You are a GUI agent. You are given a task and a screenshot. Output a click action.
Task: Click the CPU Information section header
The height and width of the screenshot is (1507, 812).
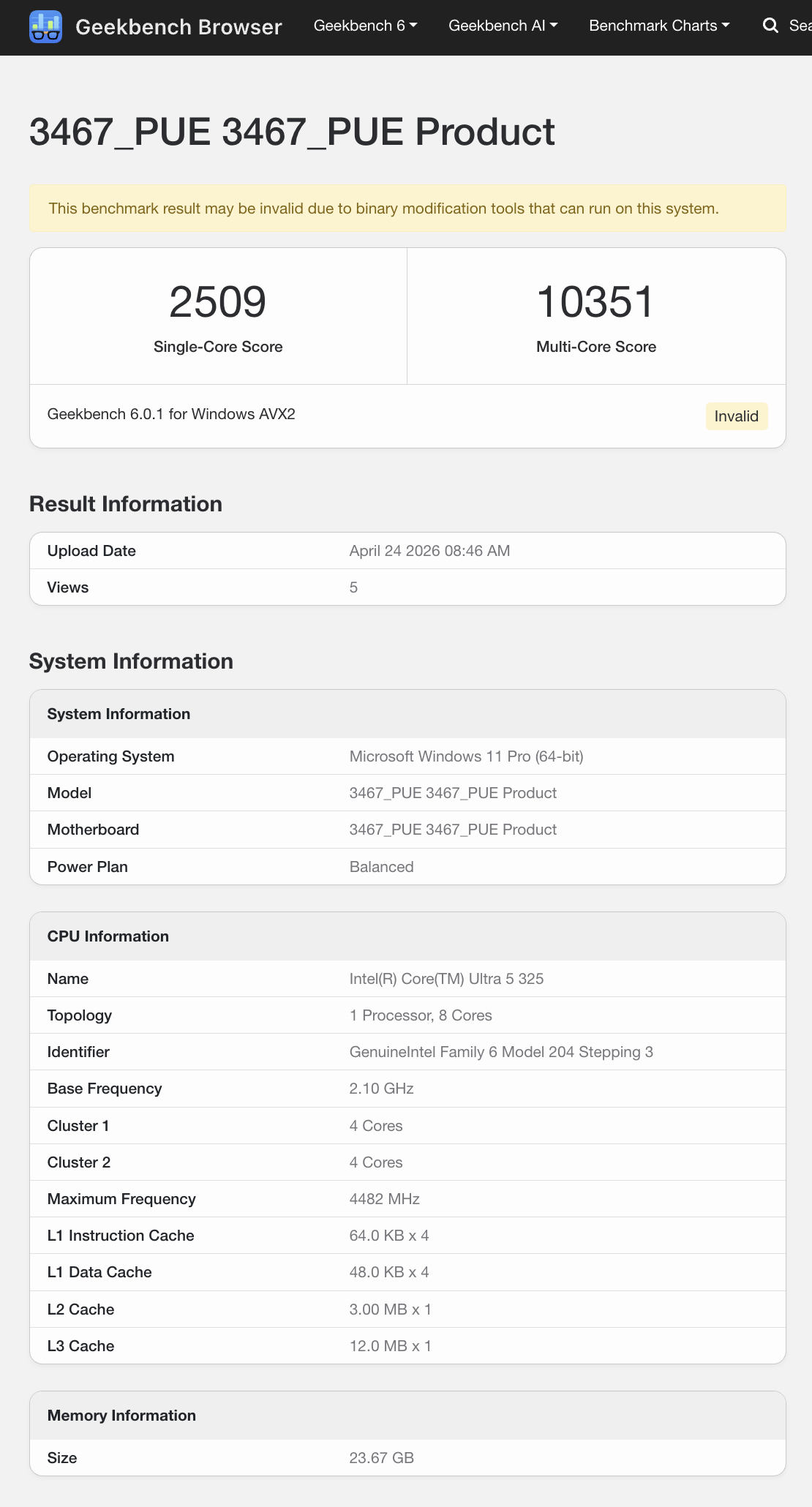click(108, 936)
